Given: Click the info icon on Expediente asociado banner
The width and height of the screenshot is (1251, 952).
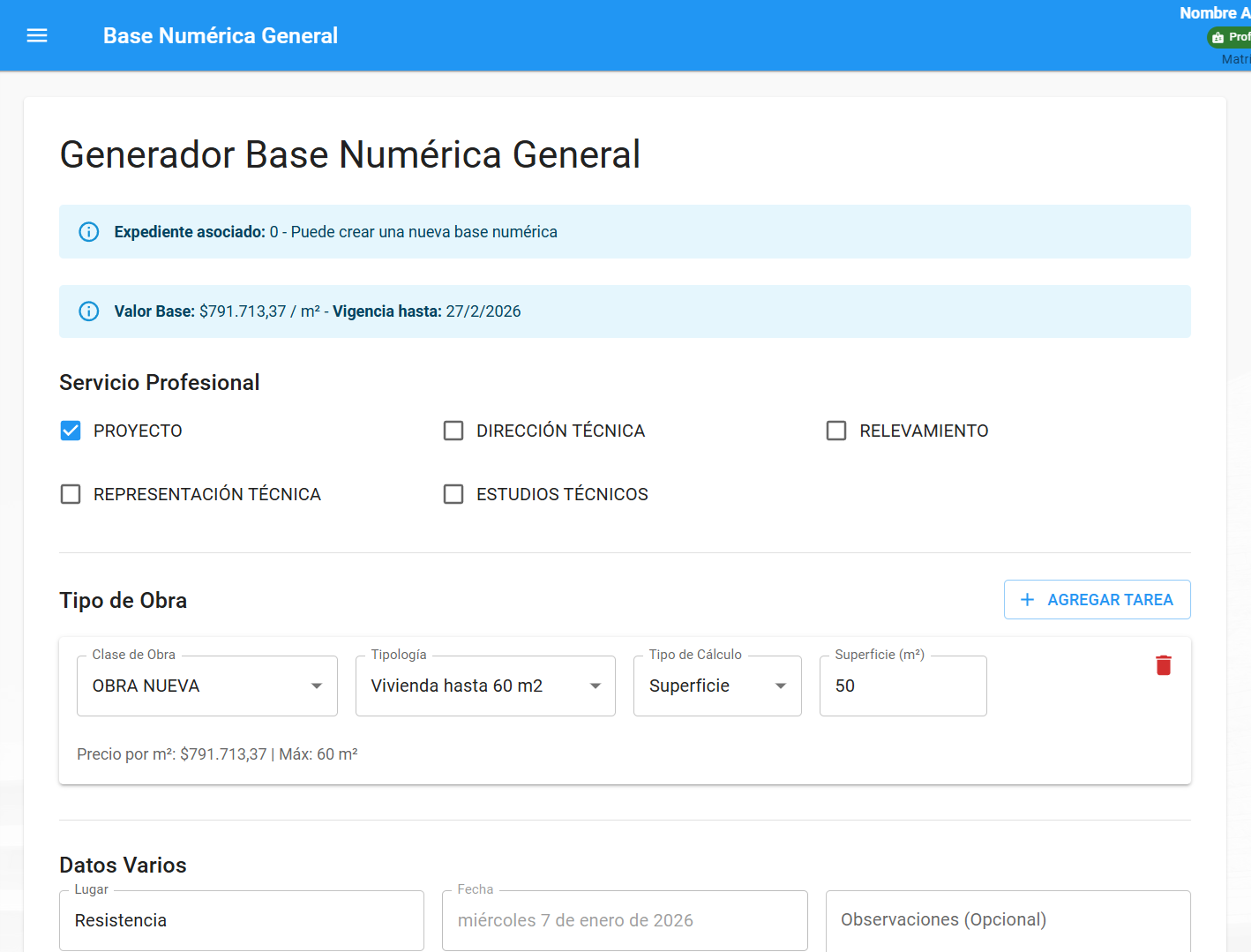Looking at the screenshot, I should (88, 231).
